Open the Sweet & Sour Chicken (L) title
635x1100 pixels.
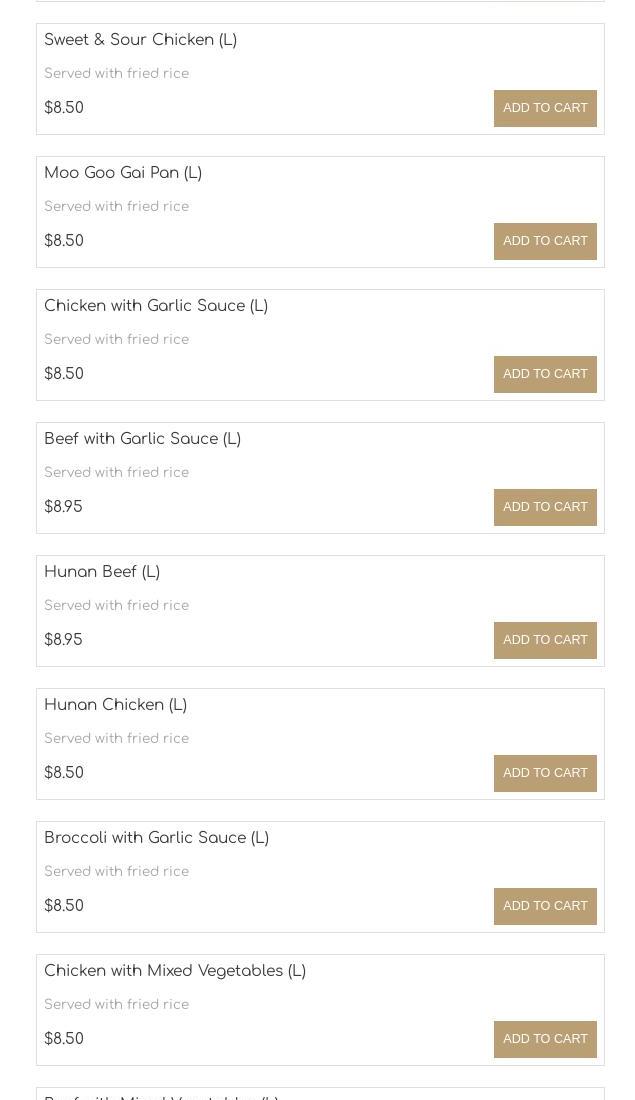(x=140, y=40)
